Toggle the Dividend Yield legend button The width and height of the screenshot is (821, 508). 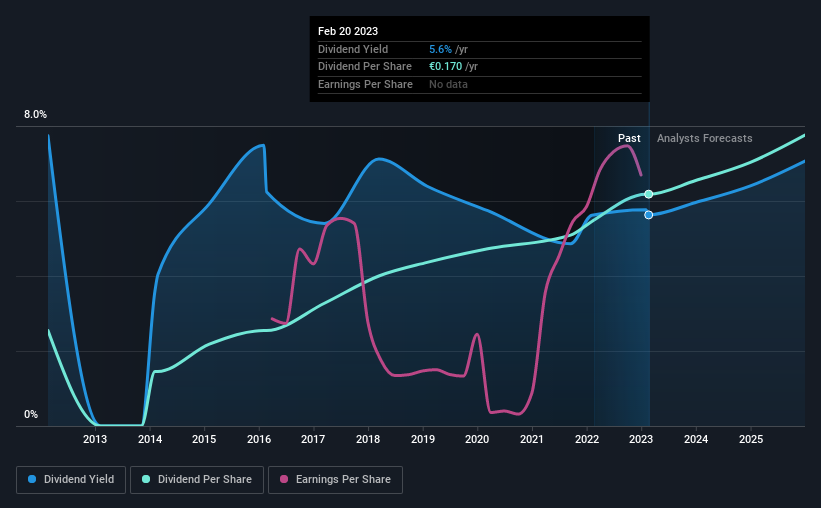(71, 480)
